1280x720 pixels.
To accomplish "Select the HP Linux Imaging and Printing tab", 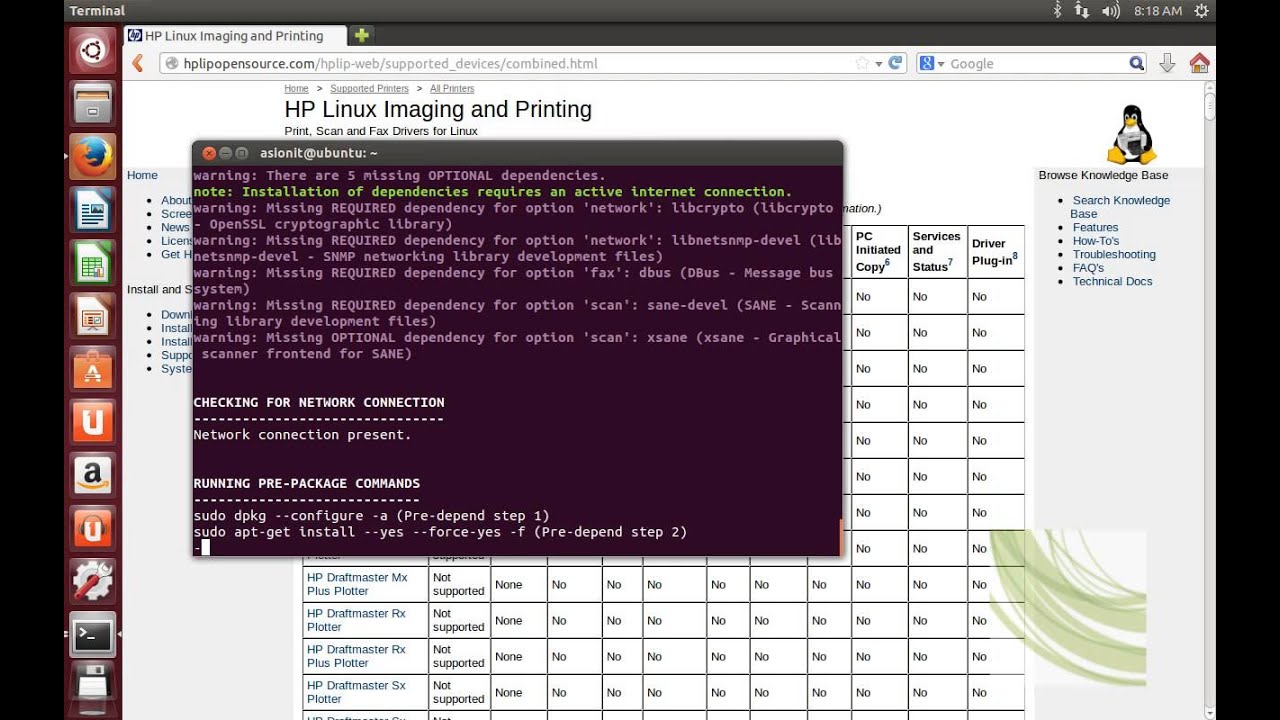I will point(234,35).
